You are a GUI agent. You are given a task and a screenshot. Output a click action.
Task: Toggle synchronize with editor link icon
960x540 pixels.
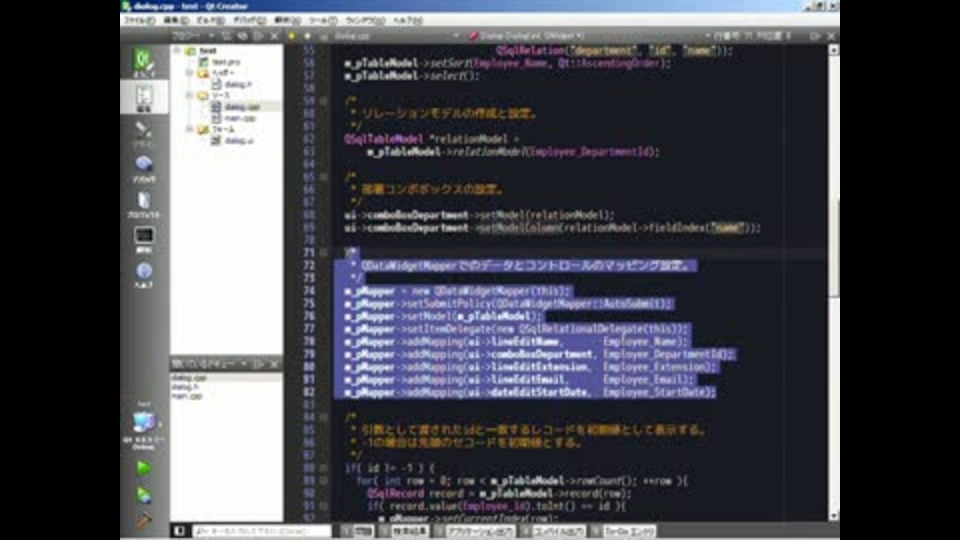coord(242,36)
